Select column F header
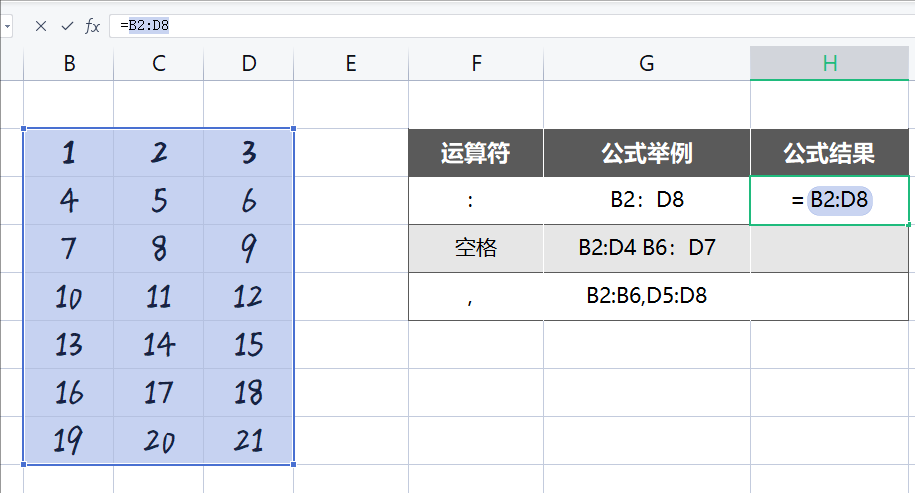The height and width of the screenshot is (493, 915). tap(476, 64)
